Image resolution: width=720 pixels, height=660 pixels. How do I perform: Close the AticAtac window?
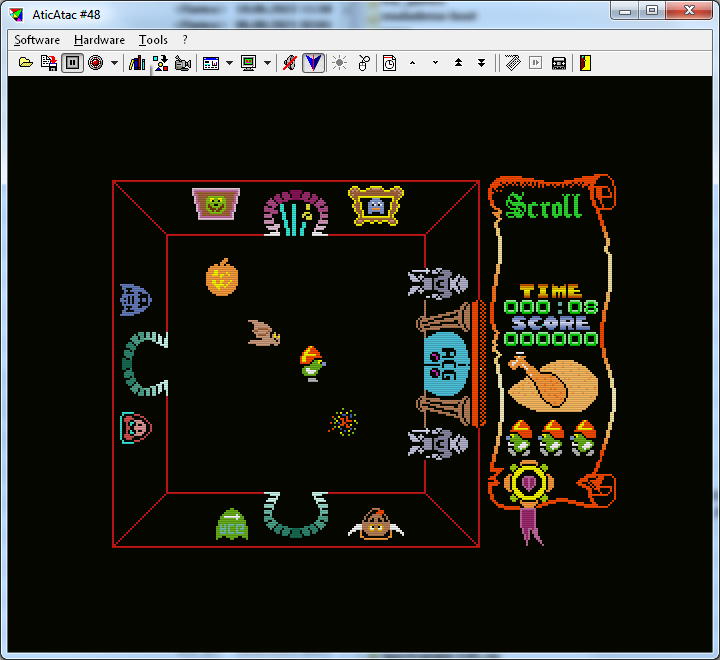point(689,11)
